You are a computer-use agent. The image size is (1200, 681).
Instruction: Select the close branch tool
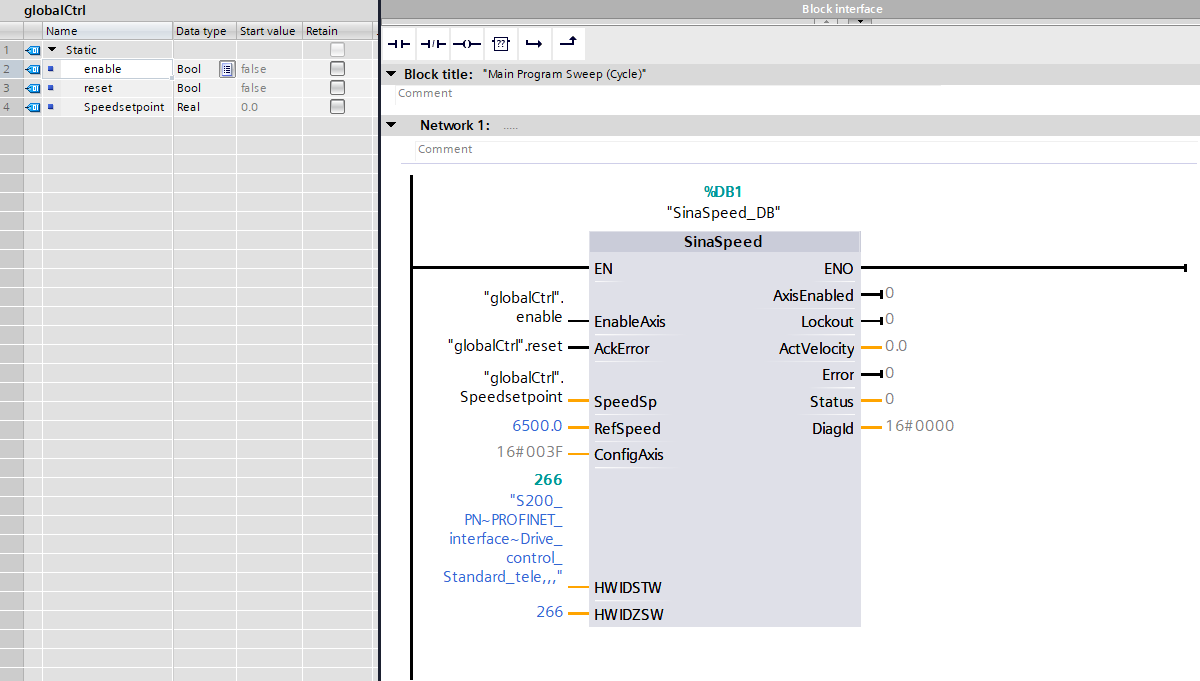tap(568, 43)
